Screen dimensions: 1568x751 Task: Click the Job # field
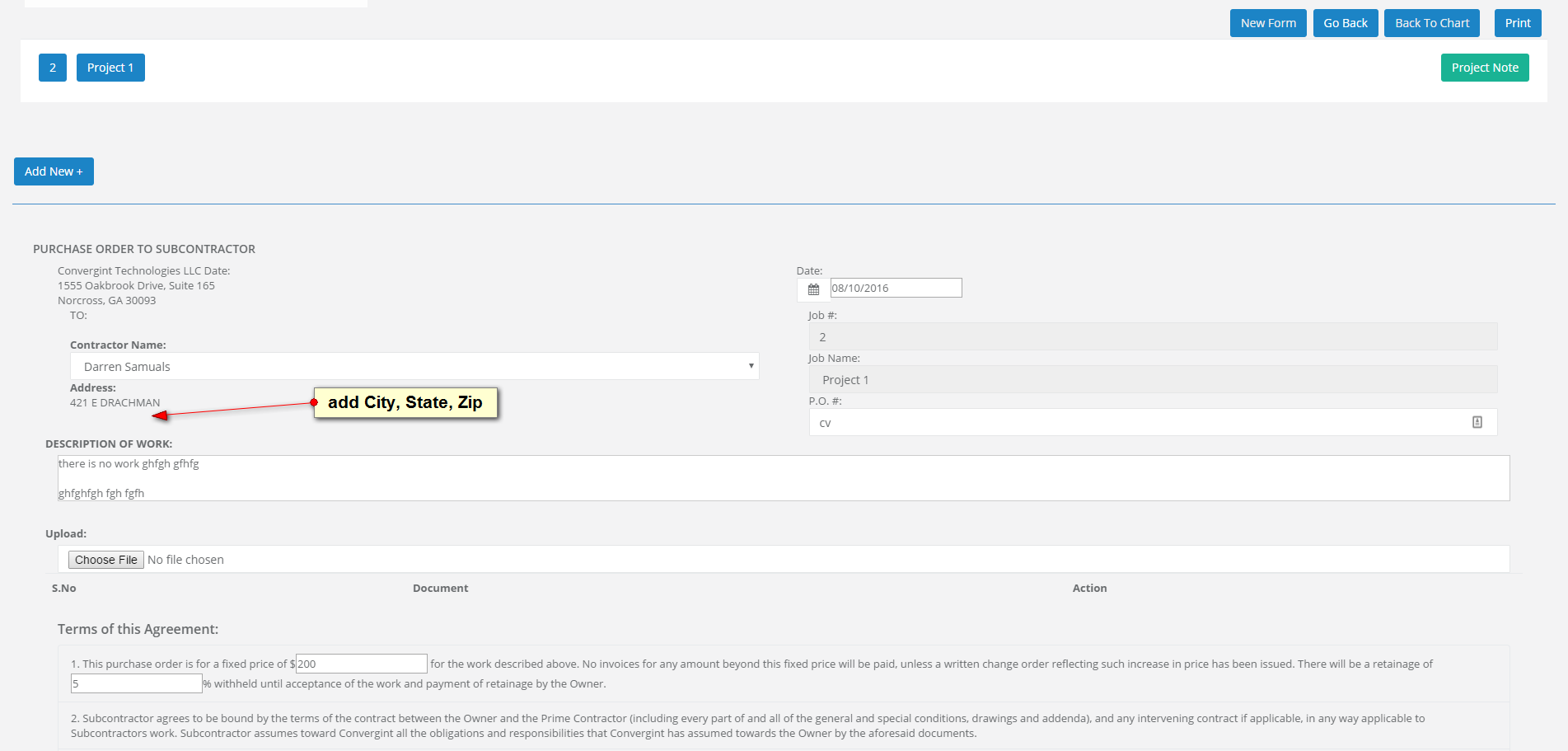1153,337
